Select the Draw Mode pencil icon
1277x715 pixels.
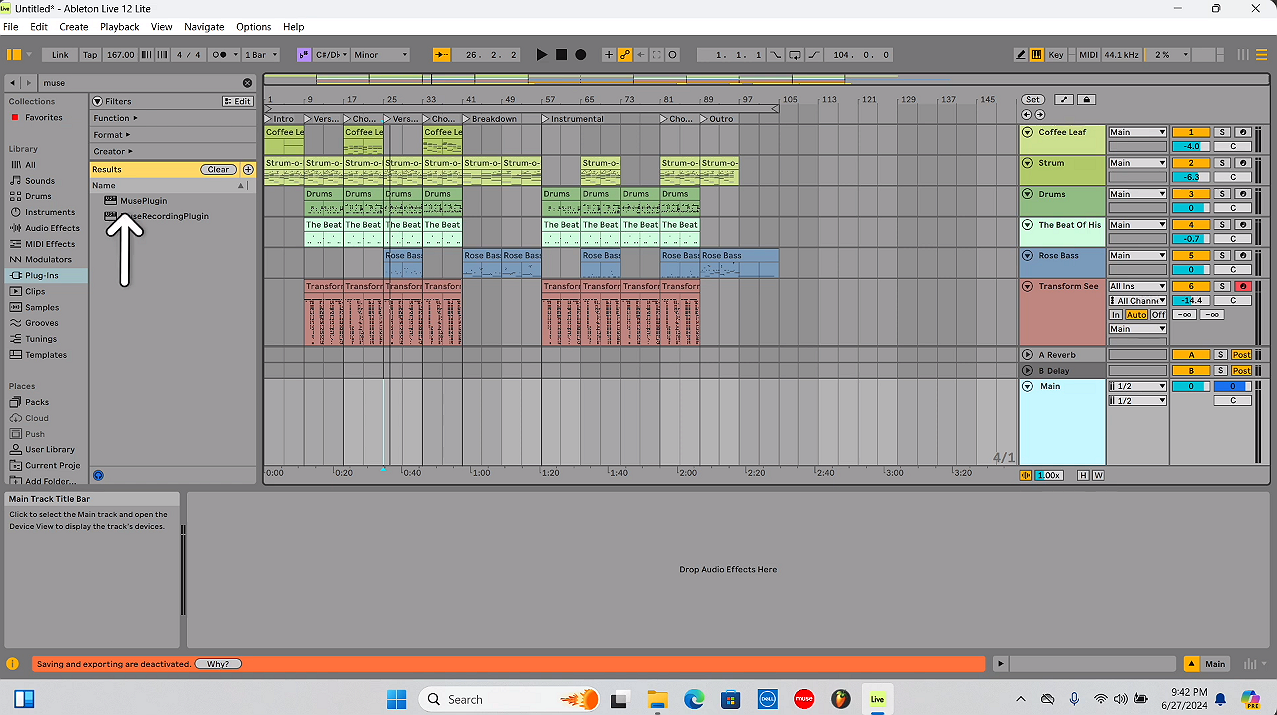coord(1020,55)
